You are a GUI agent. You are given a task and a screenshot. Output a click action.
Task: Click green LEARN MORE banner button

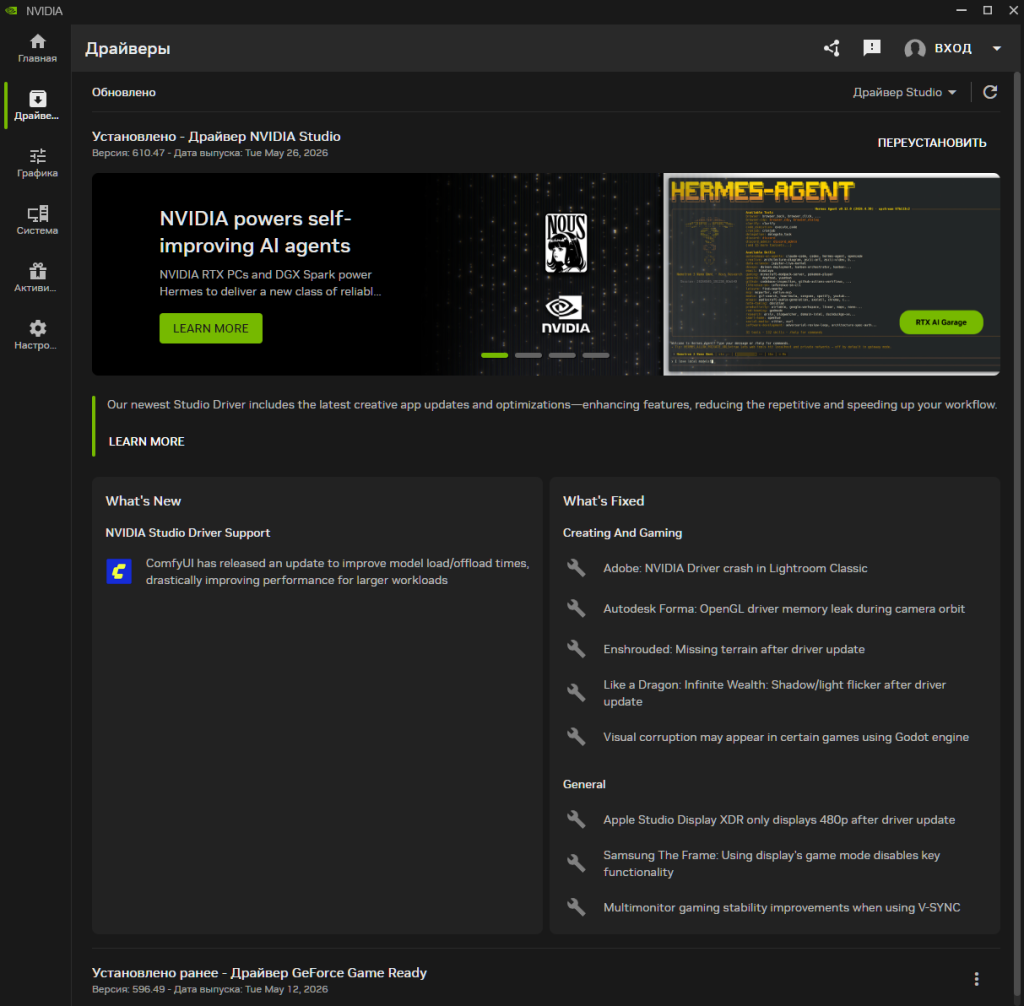coord(211,329)
